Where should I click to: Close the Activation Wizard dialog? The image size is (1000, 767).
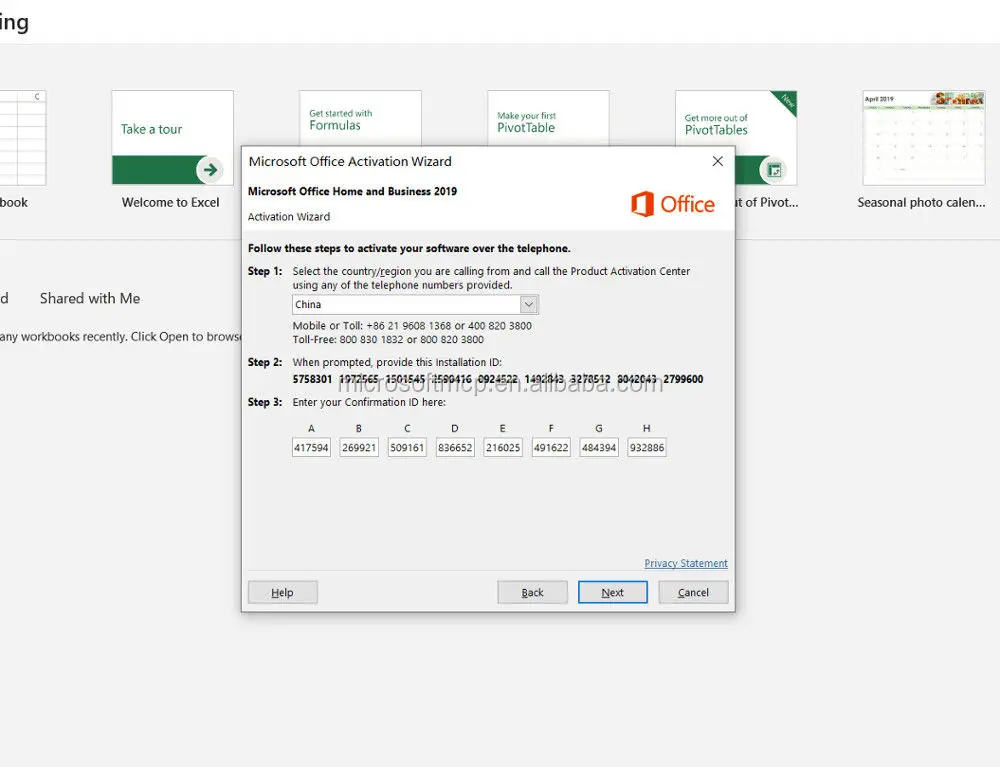[717, 161]
